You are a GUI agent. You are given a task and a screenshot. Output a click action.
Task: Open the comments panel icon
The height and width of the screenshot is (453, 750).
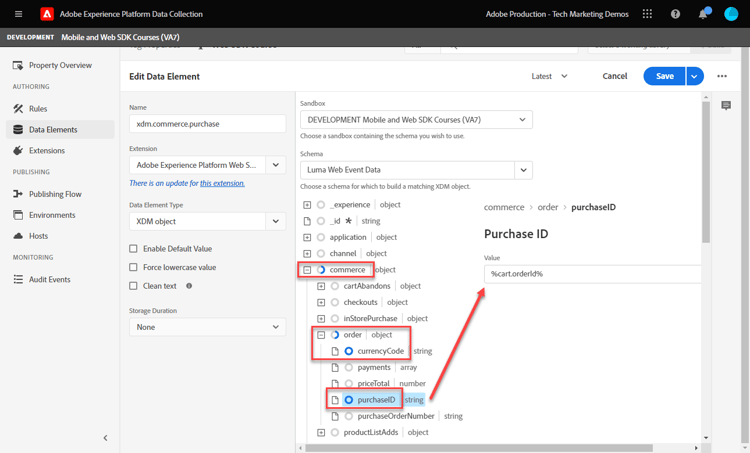tap(726, 105)
